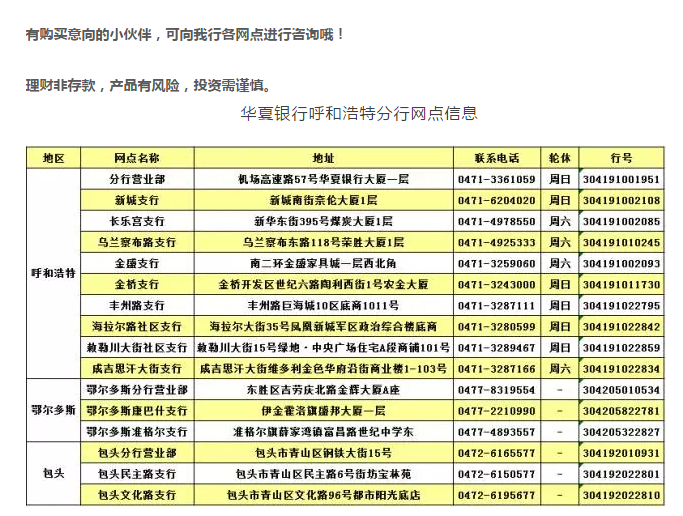Select the 鄂尔多斯 region cell

54,410
